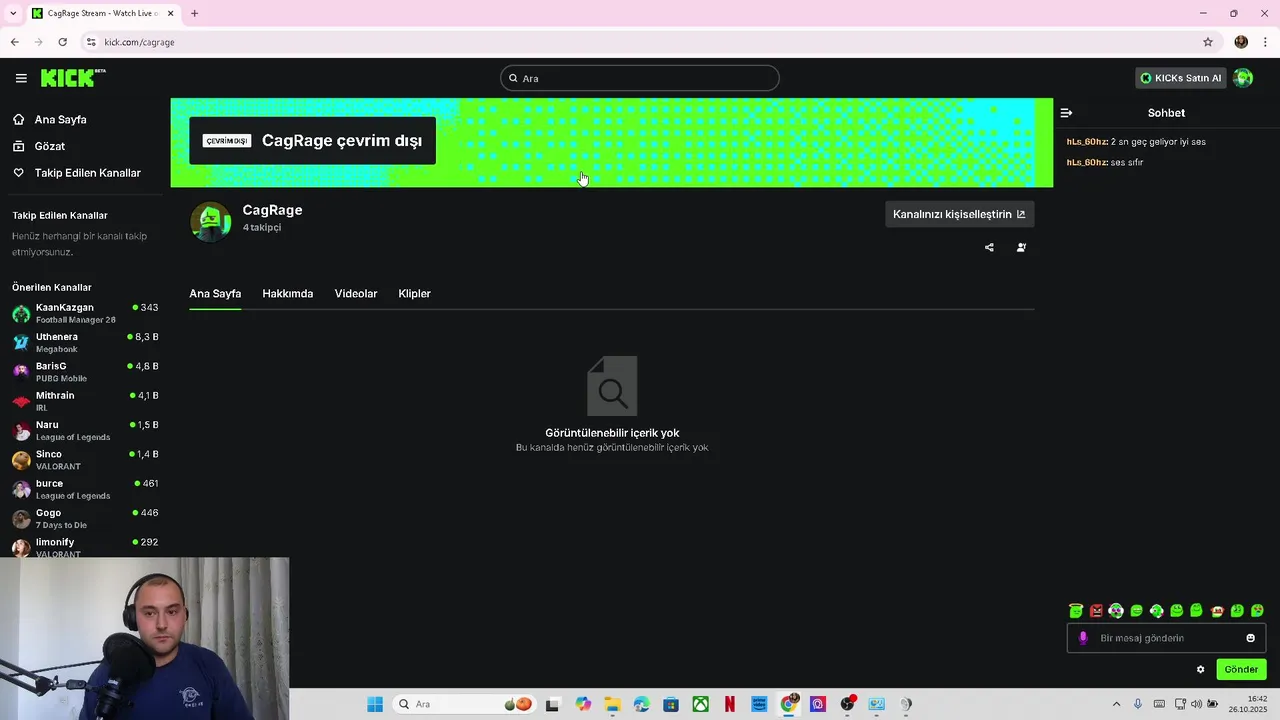The height and width of the screenshot is (720, 1280).
Task: Open Takip Edilen Kanallar in the sidebar
Action: (77, 173)
